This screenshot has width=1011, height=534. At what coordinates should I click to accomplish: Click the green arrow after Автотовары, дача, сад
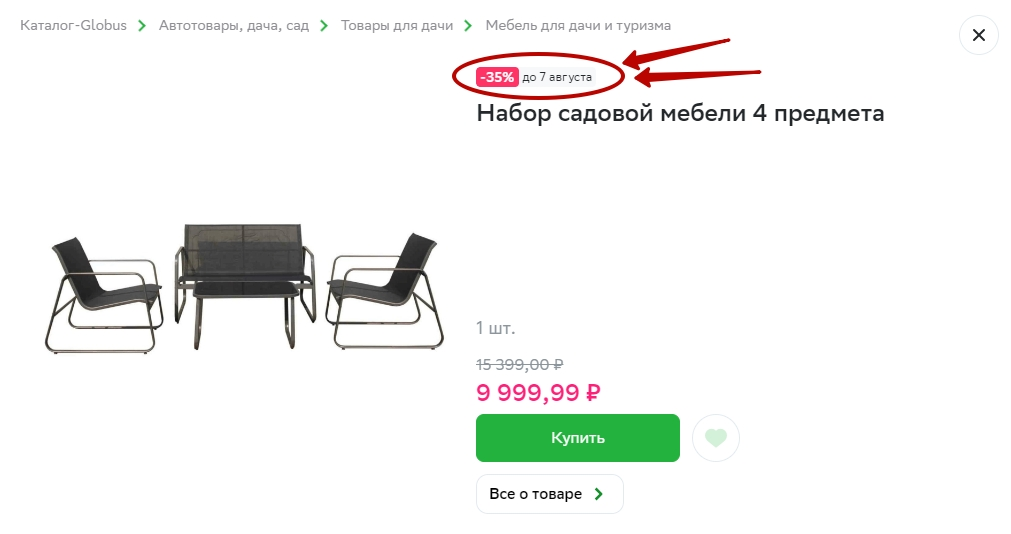(324, 26)
